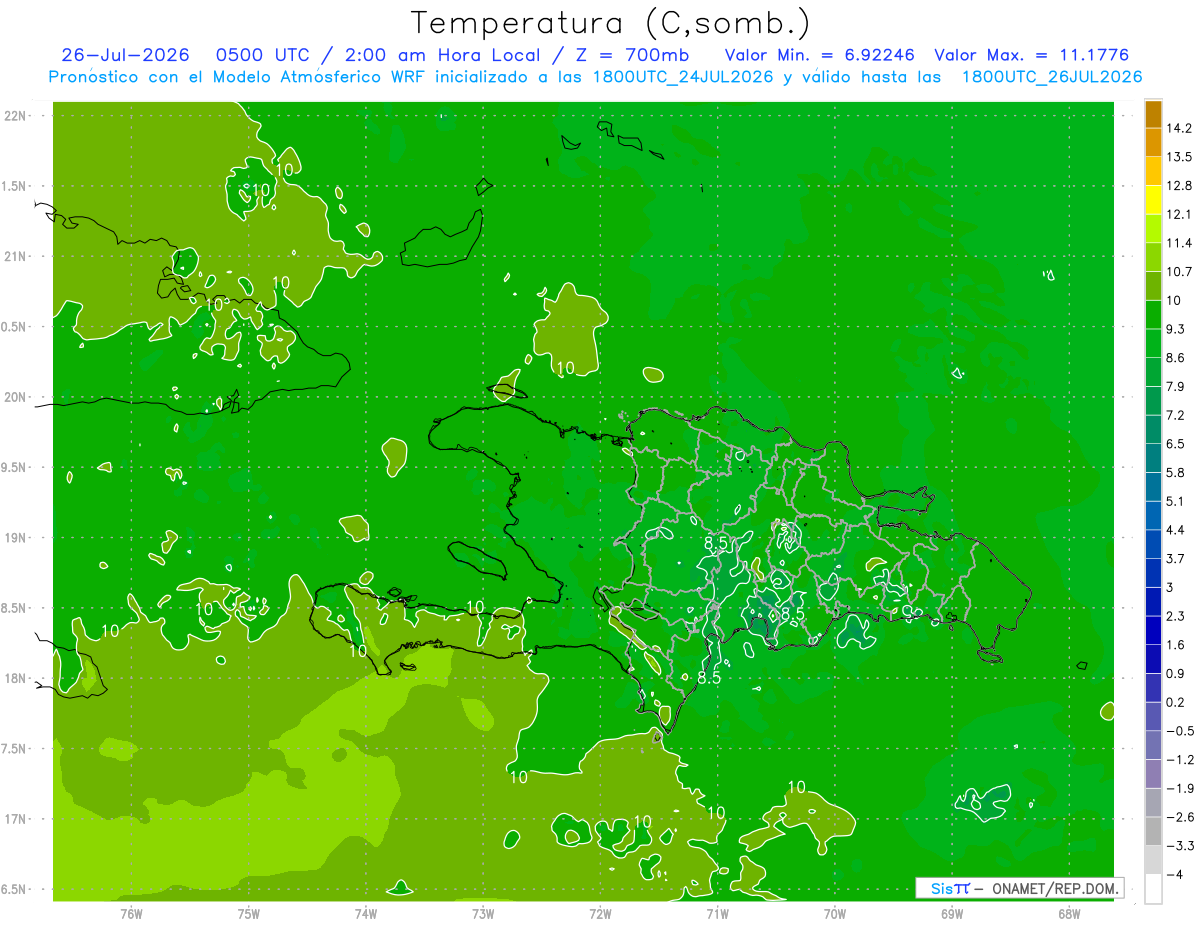
Task: Click the "0.9" colorbar label
Action: (1176, 673)
